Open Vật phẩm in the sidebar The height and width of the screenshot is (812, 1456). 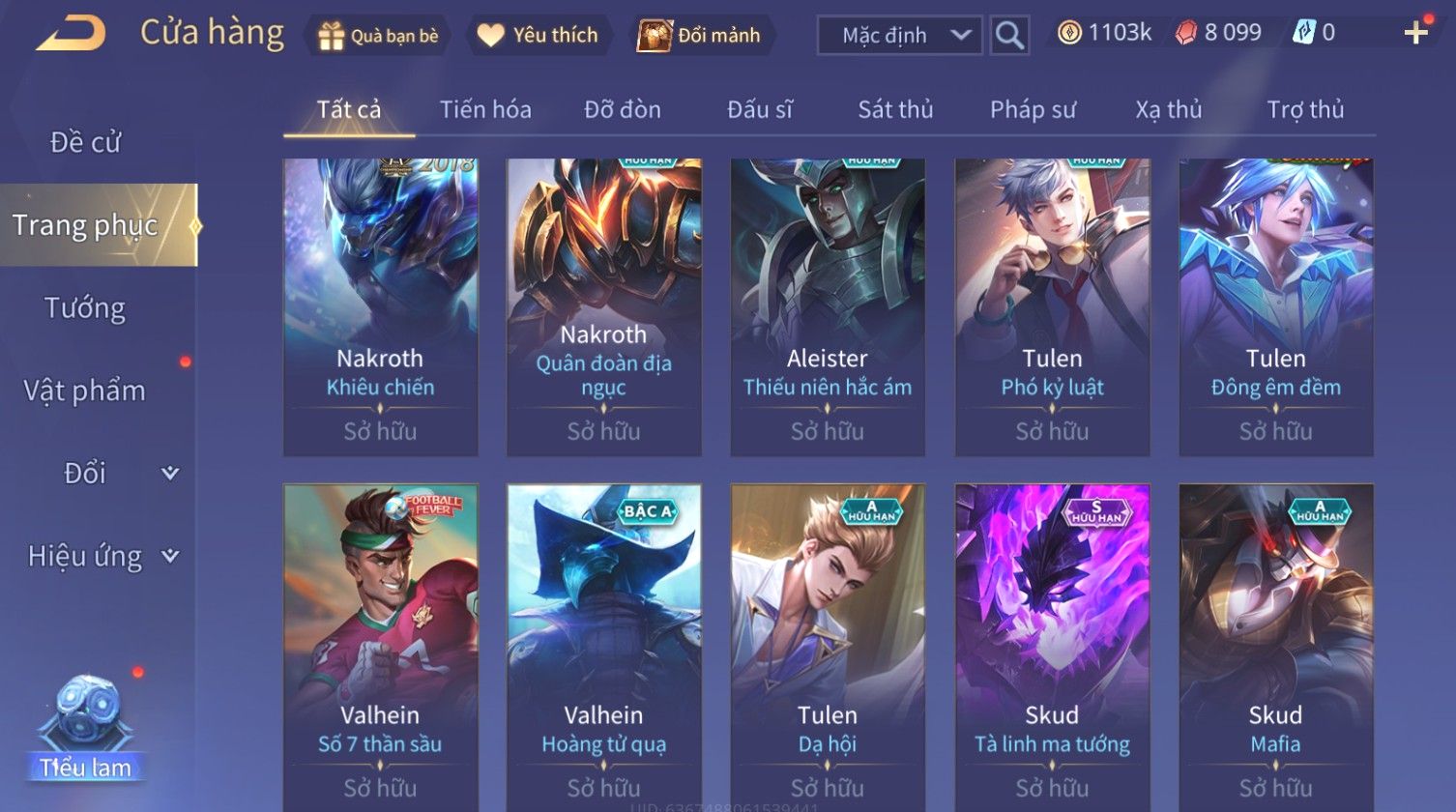pos(85,391)
